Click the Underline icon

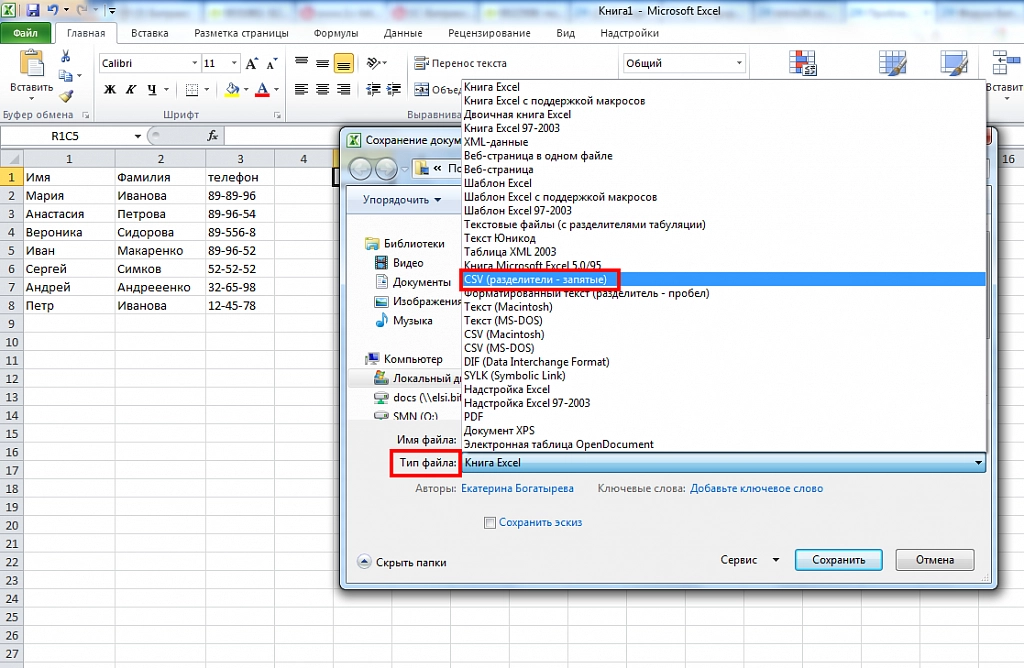click(151, 89)
